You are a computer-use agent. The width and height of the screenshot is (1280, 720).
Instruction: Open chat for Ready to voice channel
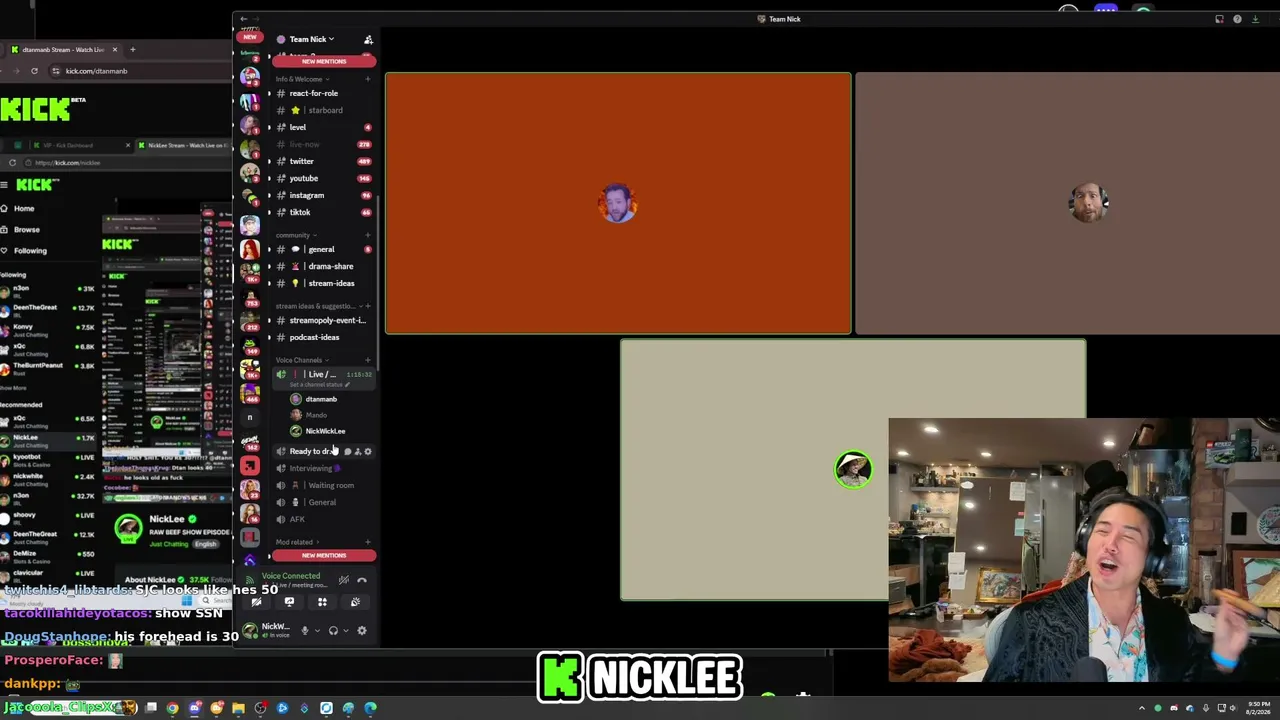pyautogui.click(x=347, y=452)
